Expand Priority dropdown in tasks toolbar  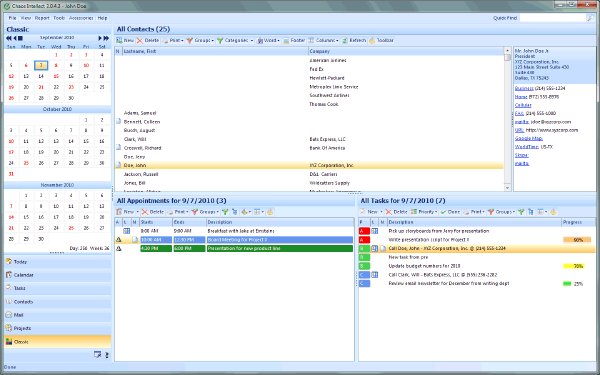424,212
